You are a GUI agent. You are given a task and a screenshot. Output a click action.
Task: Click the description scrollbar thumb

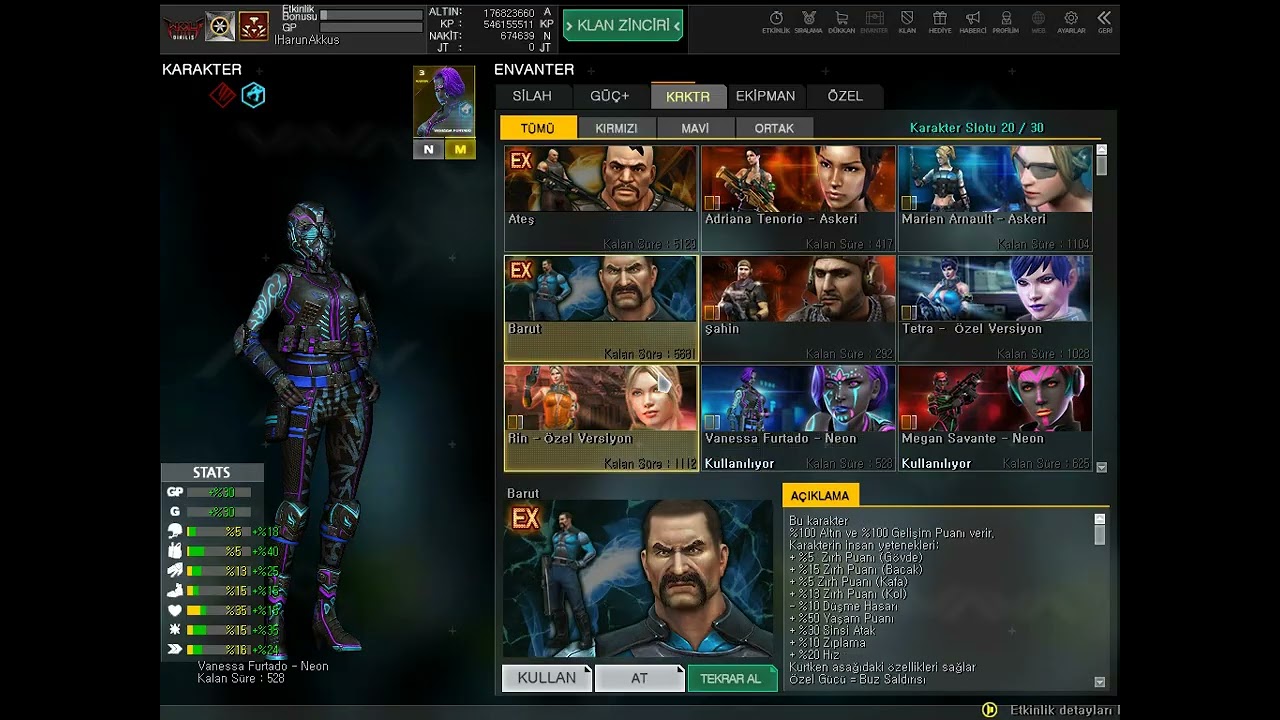[1100, 535]
